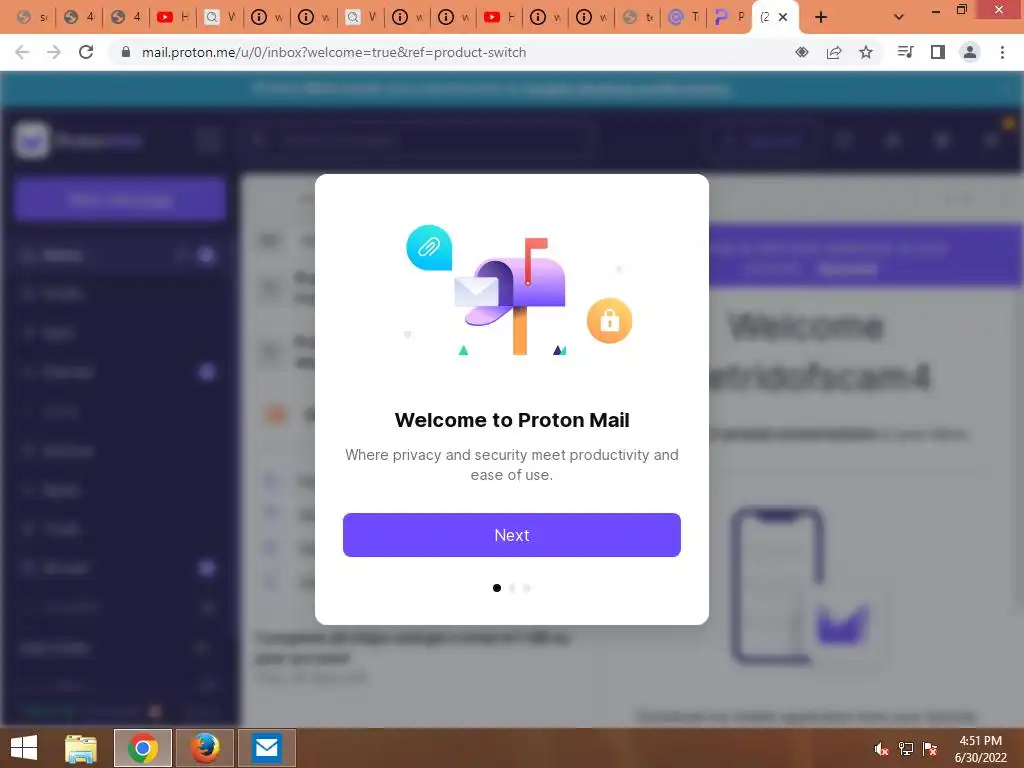Select the third onboarding step dot
The width and height of the screenshot is (1024, 768).
pyautogui.click(x=527, y=588)
